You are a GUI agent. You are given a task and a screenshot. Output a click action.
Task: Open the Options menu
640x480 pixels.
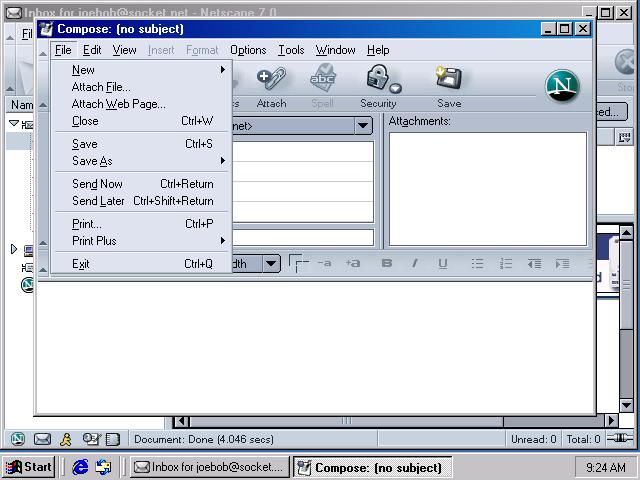click(248, 50)
